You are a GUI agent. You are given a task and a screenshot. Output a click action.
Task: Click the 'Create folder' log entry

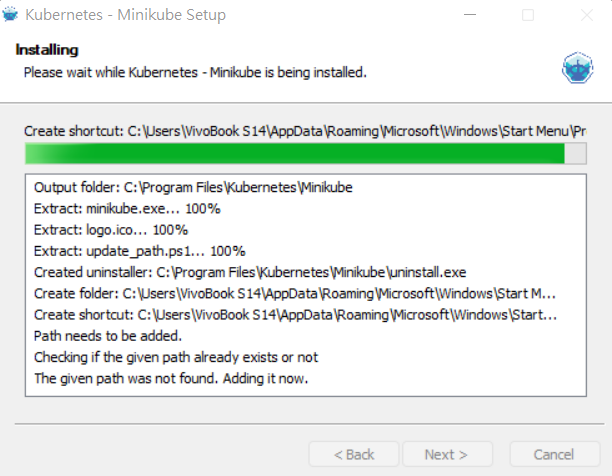click(x=294, y=293)
